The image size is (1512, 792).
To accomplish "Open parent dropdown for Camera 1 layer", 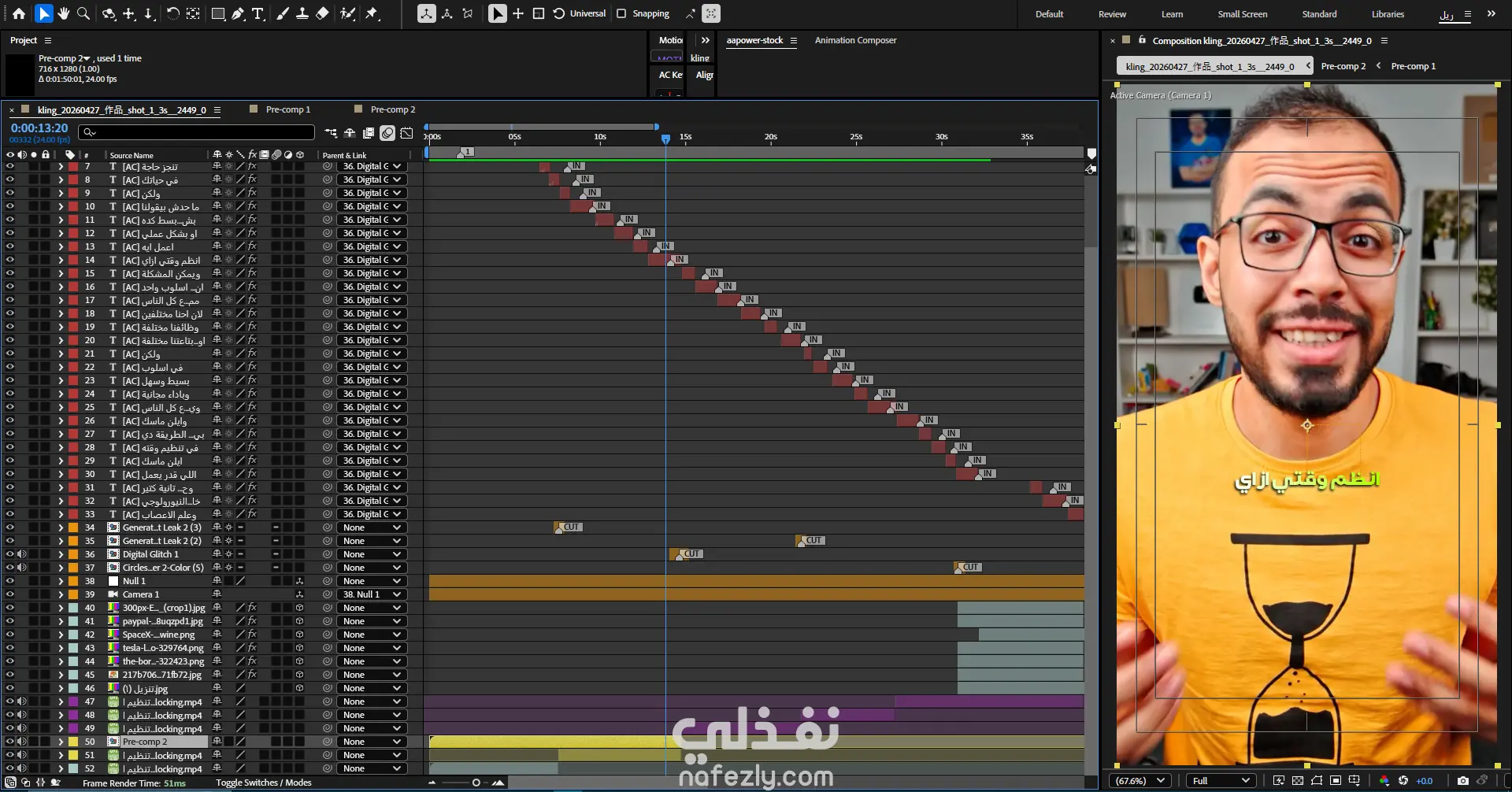I will 372,594.
